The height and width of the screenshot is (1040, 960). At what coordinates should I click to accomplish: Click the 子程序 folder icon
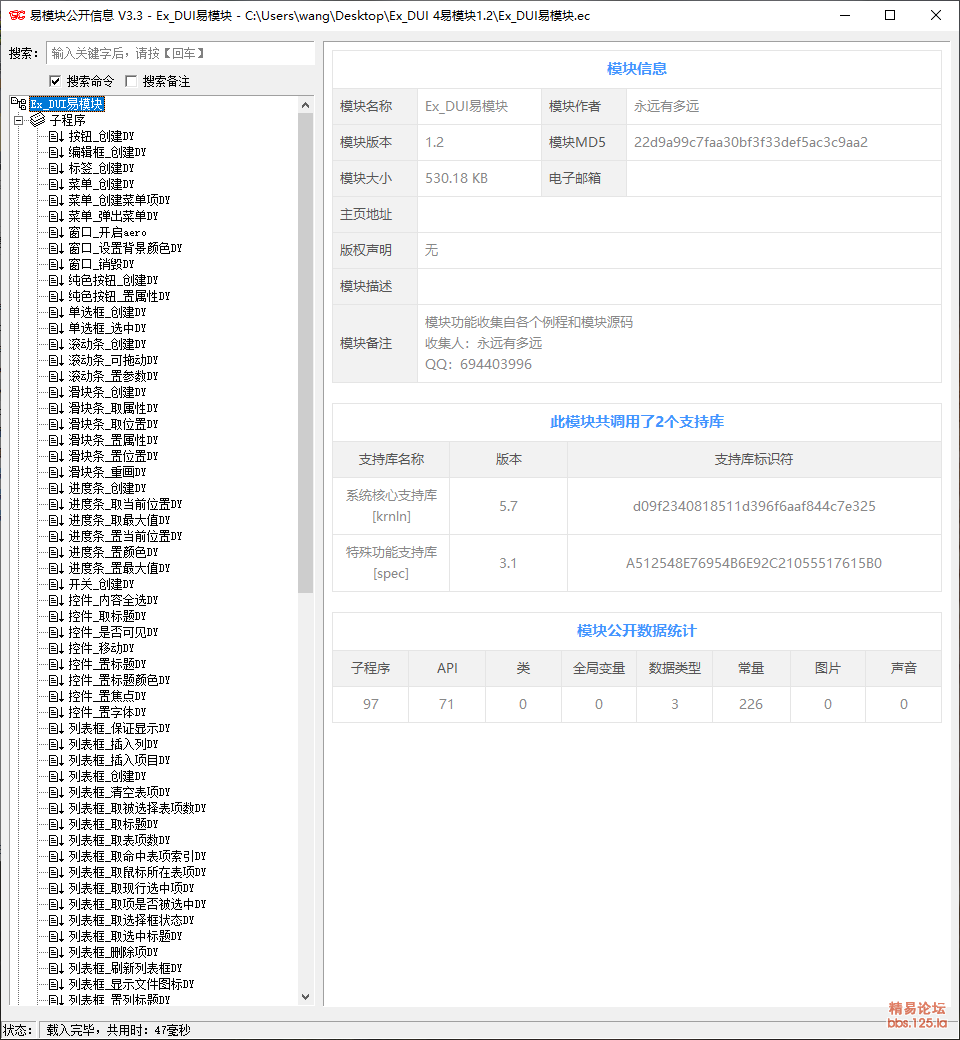coord(38,120)
